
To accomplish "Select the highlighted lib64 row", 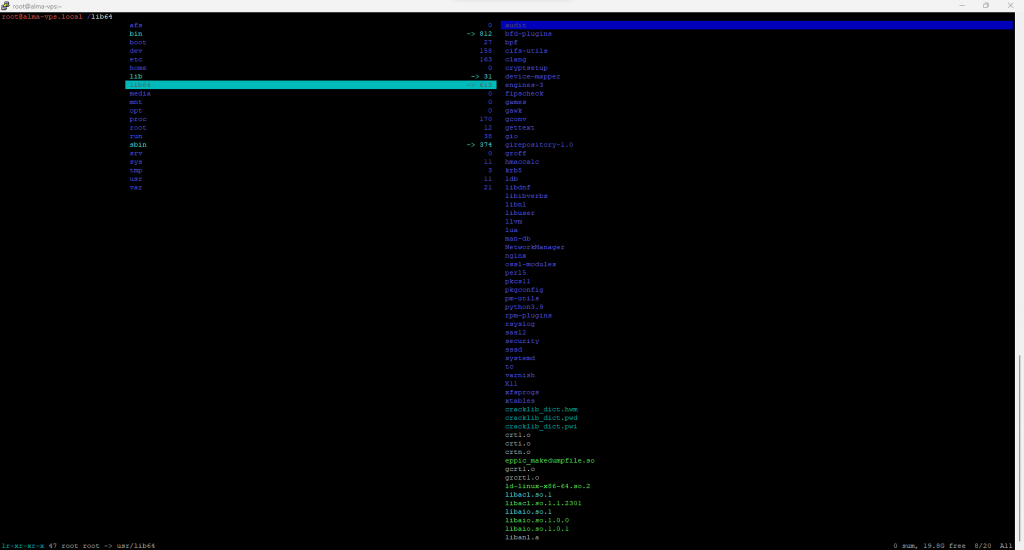I will pyautogui.click(x=310, y=85).
